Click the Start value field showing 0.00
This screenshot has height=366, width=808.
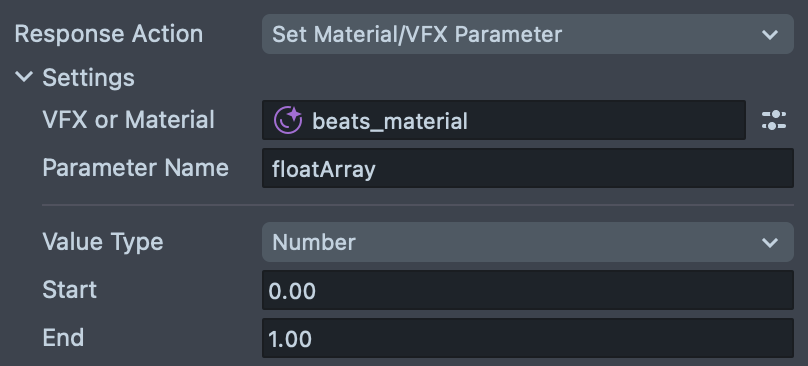click(528, 290)
